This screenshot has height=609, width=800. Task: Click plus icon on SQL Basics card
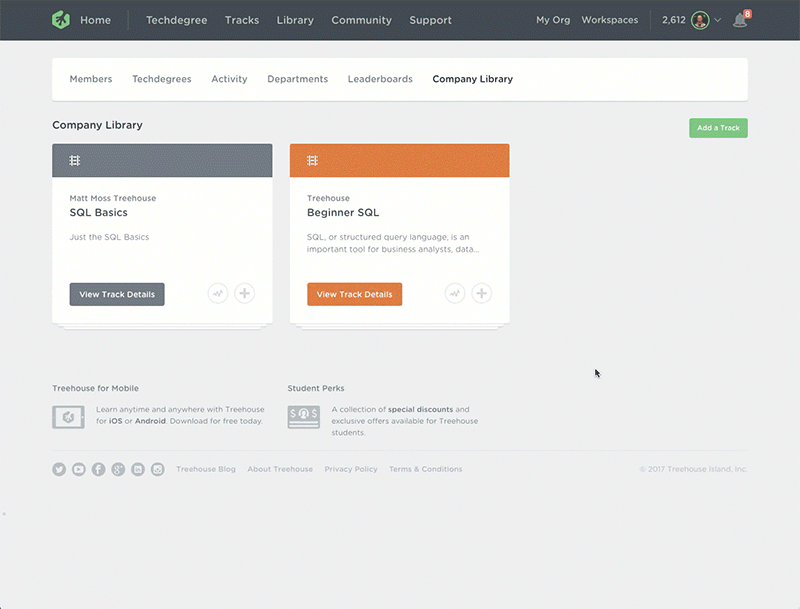coord(244,293)
